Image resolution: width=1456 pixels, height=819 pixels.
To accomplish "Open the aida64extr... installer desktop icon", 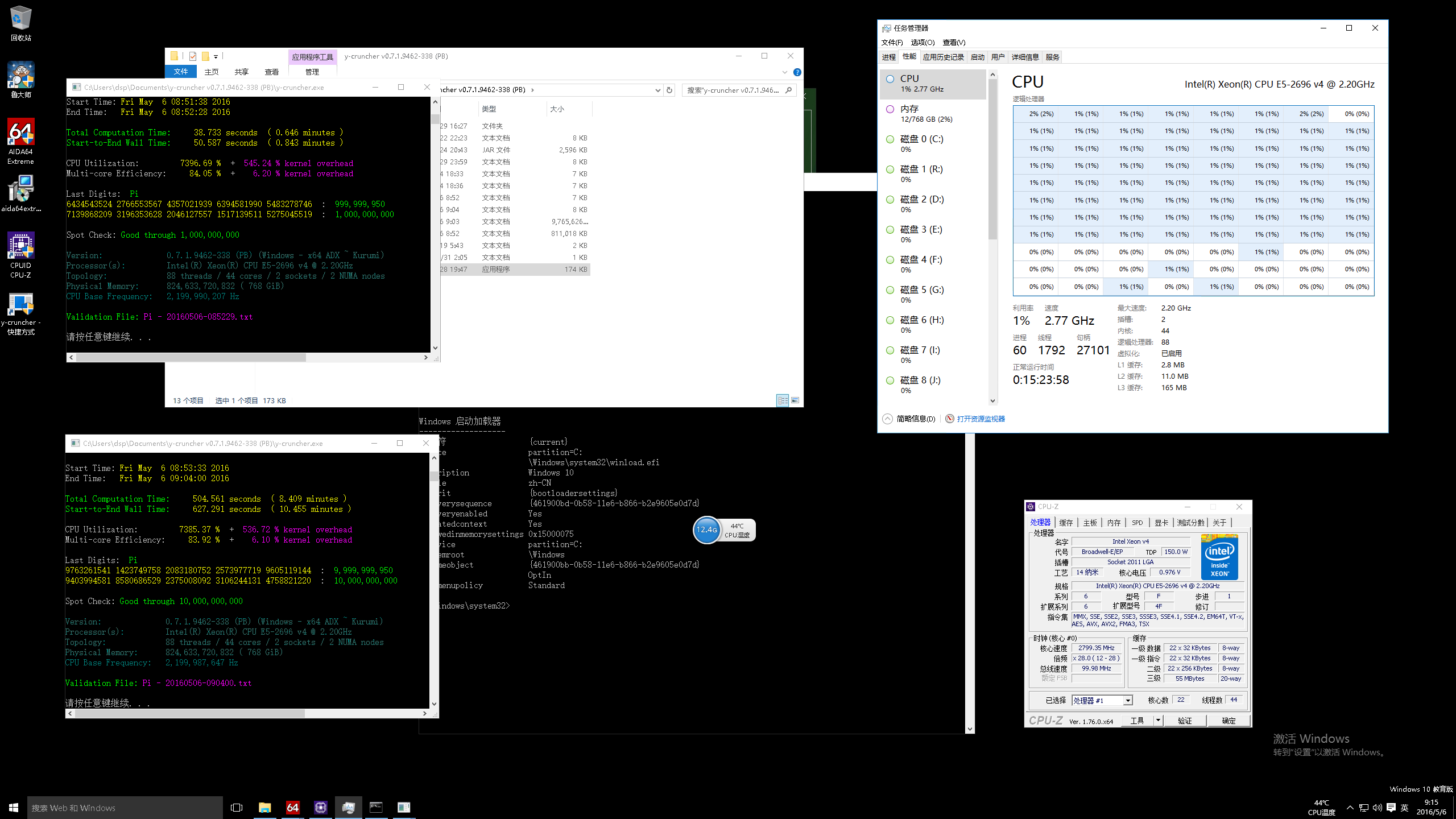I will click(x=21, y=193).
